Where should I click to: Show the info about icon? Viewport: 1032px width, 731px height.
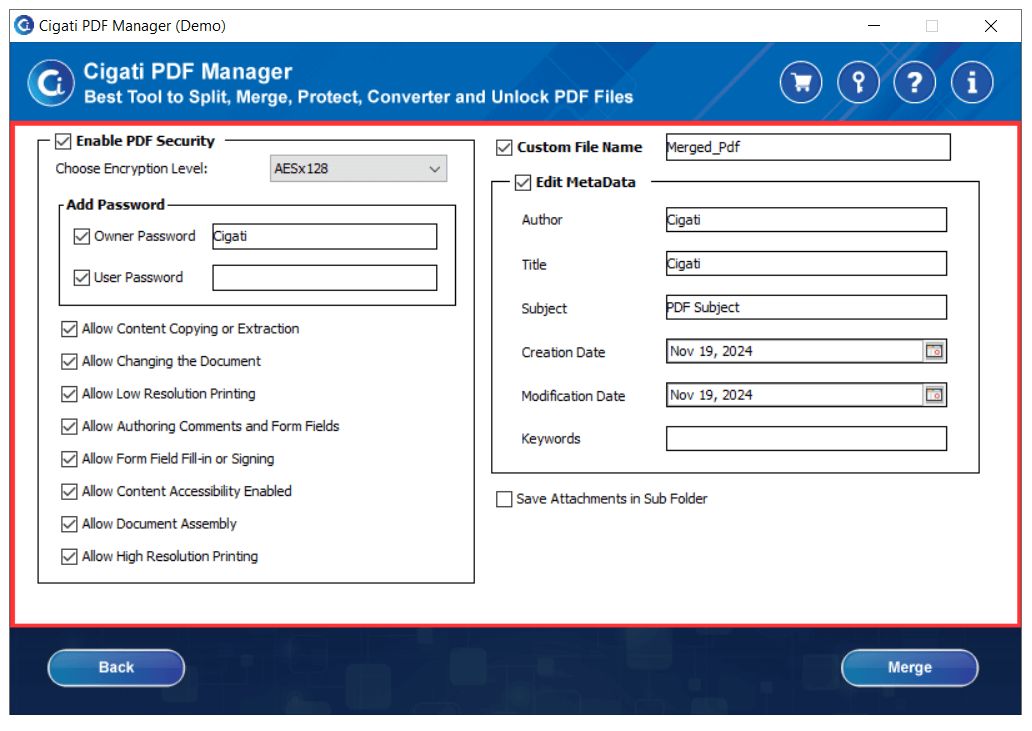tap(971, 82)
